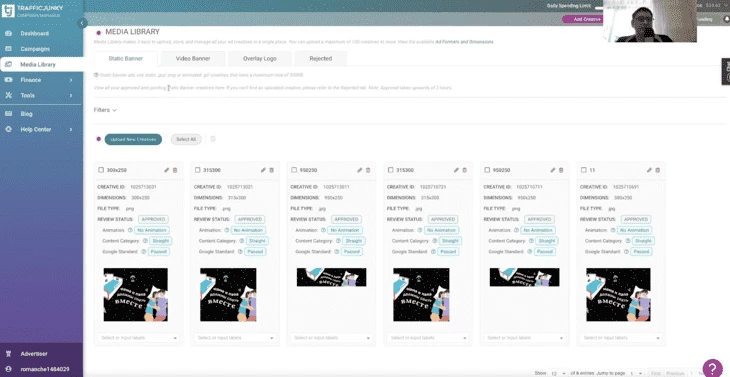Expand the Finance sidebar menu

coord(42,80)
